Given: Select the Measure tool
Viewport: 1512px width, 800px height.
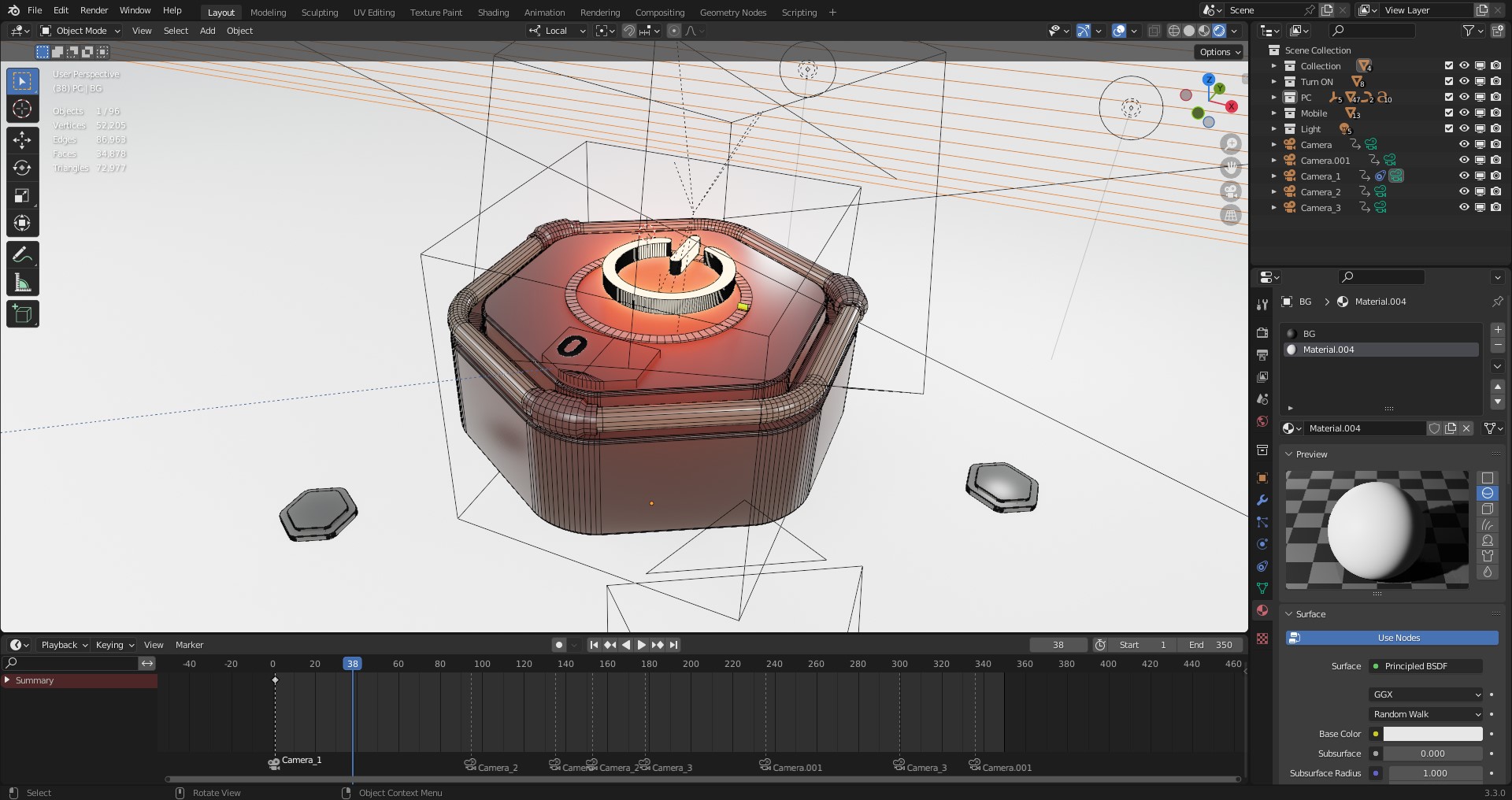Looking at the screenshot, I should click(22, 281).
